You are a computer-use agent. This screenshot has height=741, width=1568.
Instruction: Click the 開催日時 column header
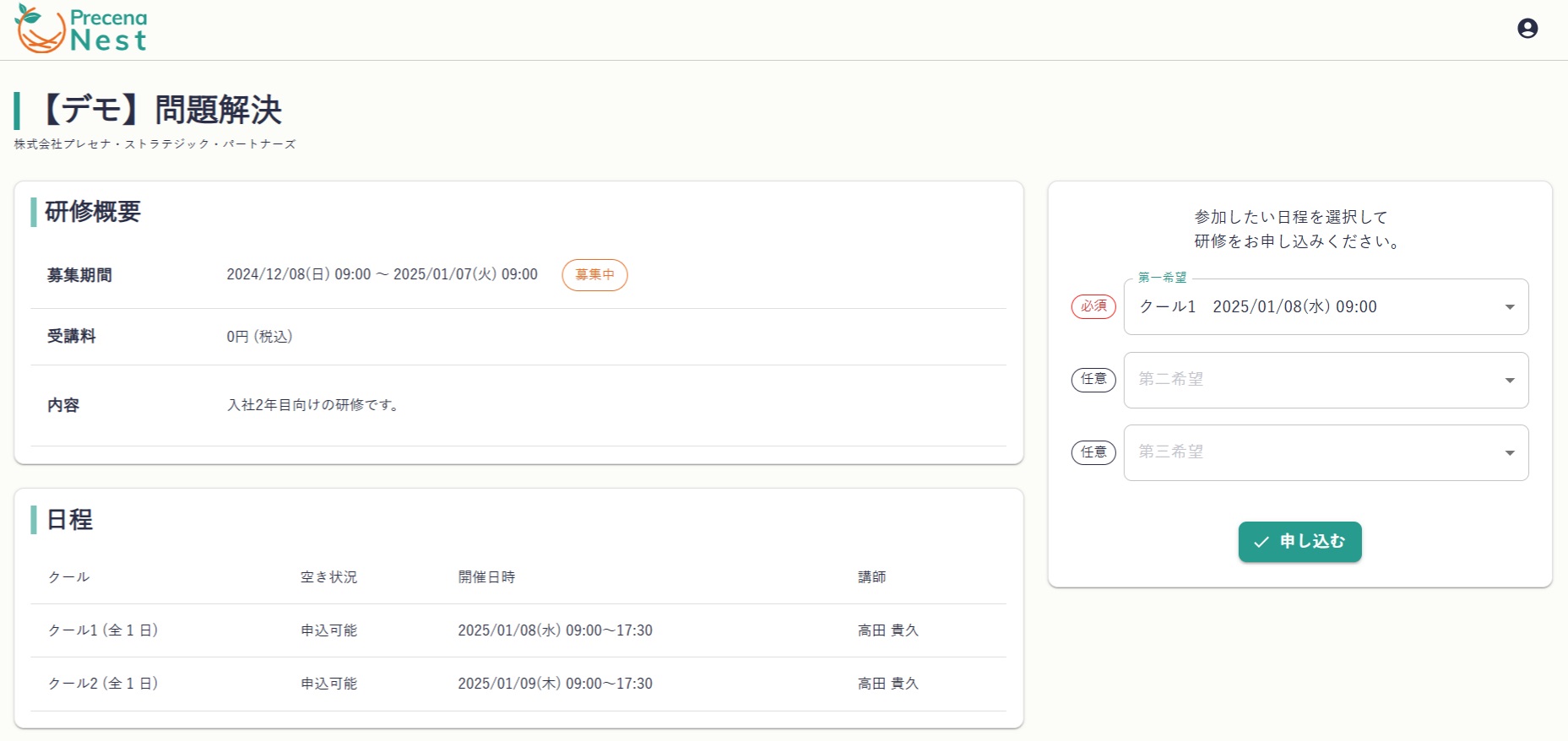(486, 577)
